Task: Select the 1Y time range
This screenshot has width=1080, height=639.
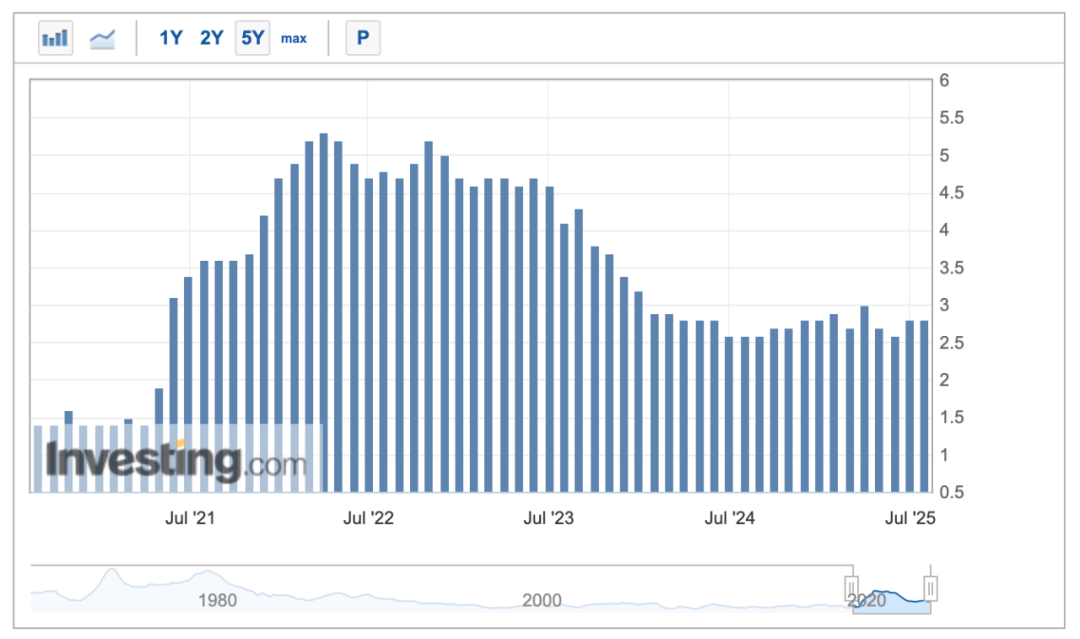Action: click(171, 39)
